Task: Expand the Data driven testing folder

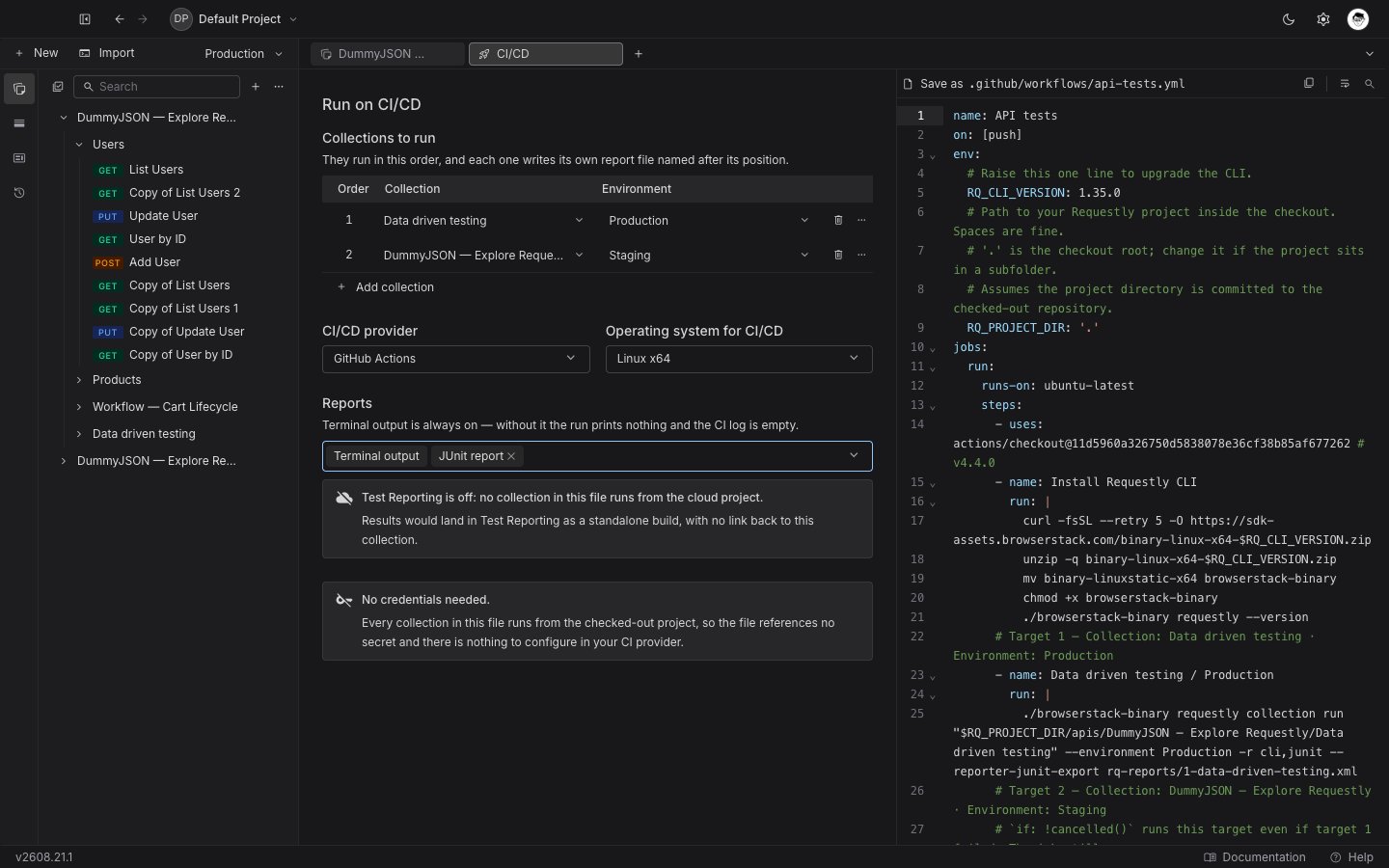Action: click(79, 434)
